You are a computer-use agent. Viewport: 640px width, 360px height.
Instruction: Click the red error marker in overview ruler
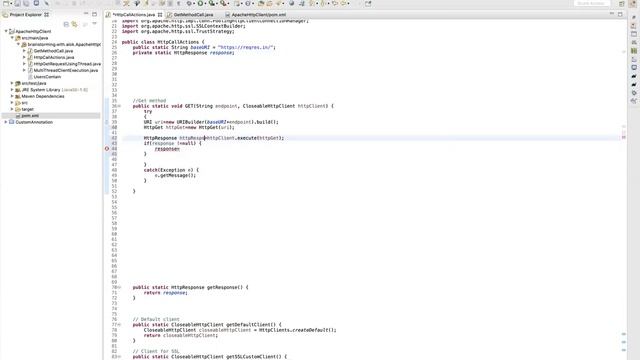pos(624,138)
